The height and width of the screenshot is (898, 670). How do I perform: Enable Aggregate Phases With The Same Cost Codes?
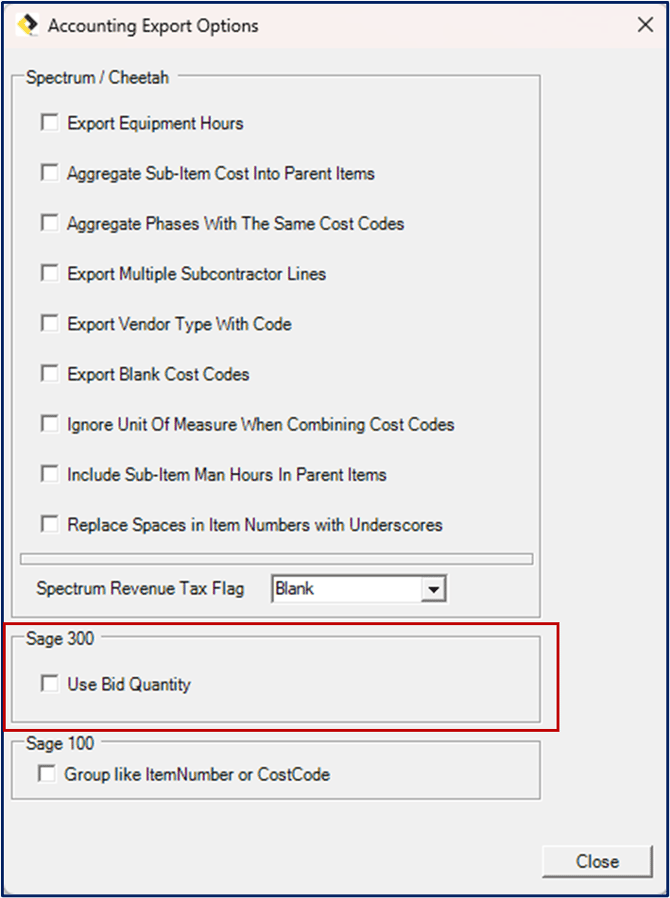click(x=49, y=222)
